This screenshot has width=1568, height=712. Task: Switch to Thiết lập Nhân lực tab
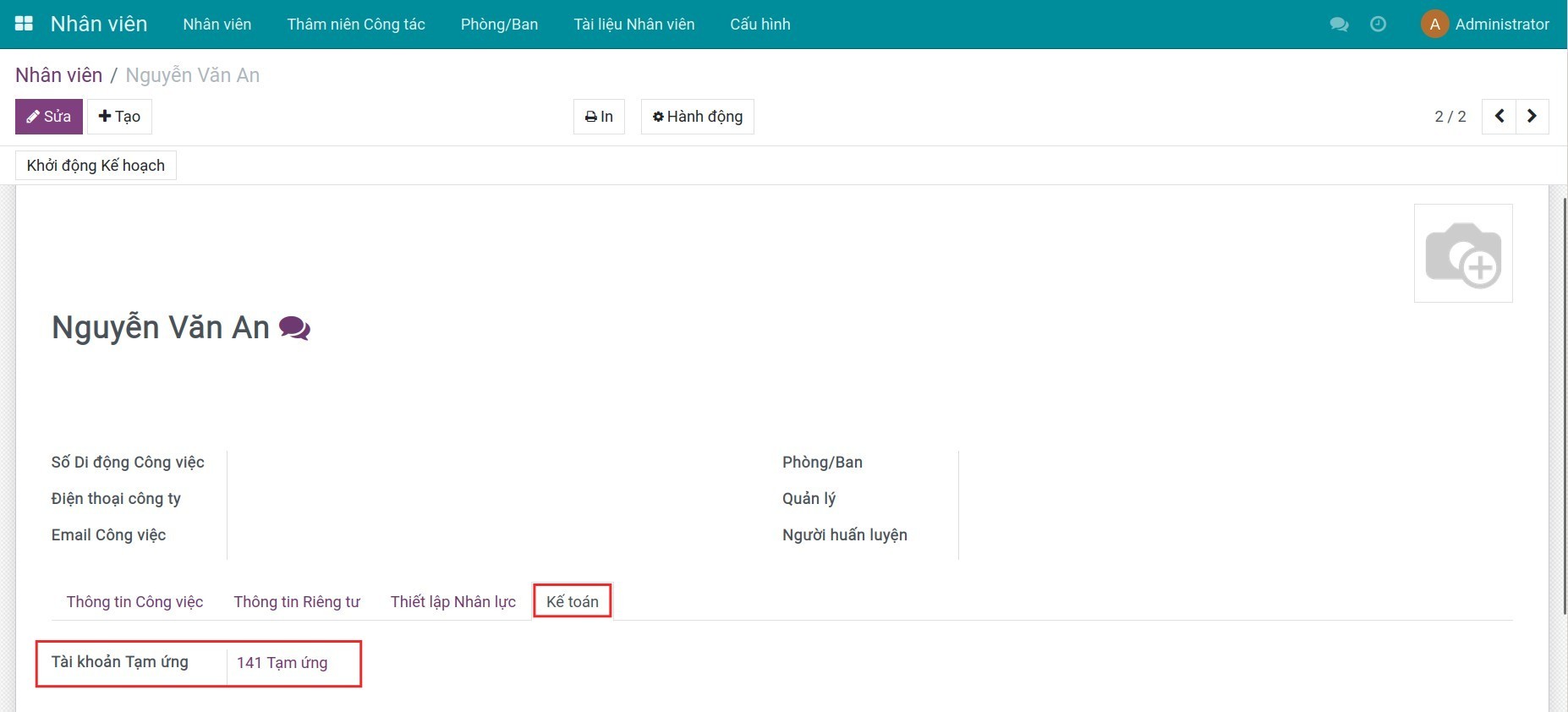pyautogui.click(x=452, y=602)
